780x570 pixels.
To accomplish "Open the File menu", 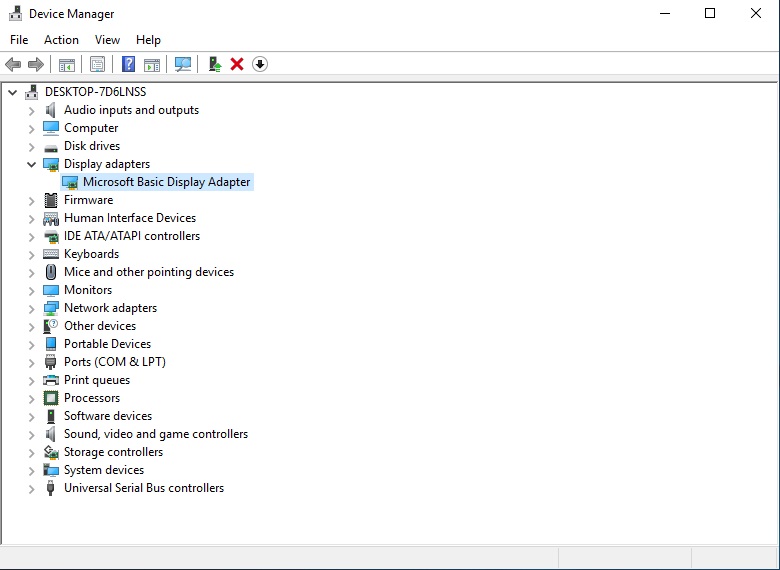I will 19,40.
